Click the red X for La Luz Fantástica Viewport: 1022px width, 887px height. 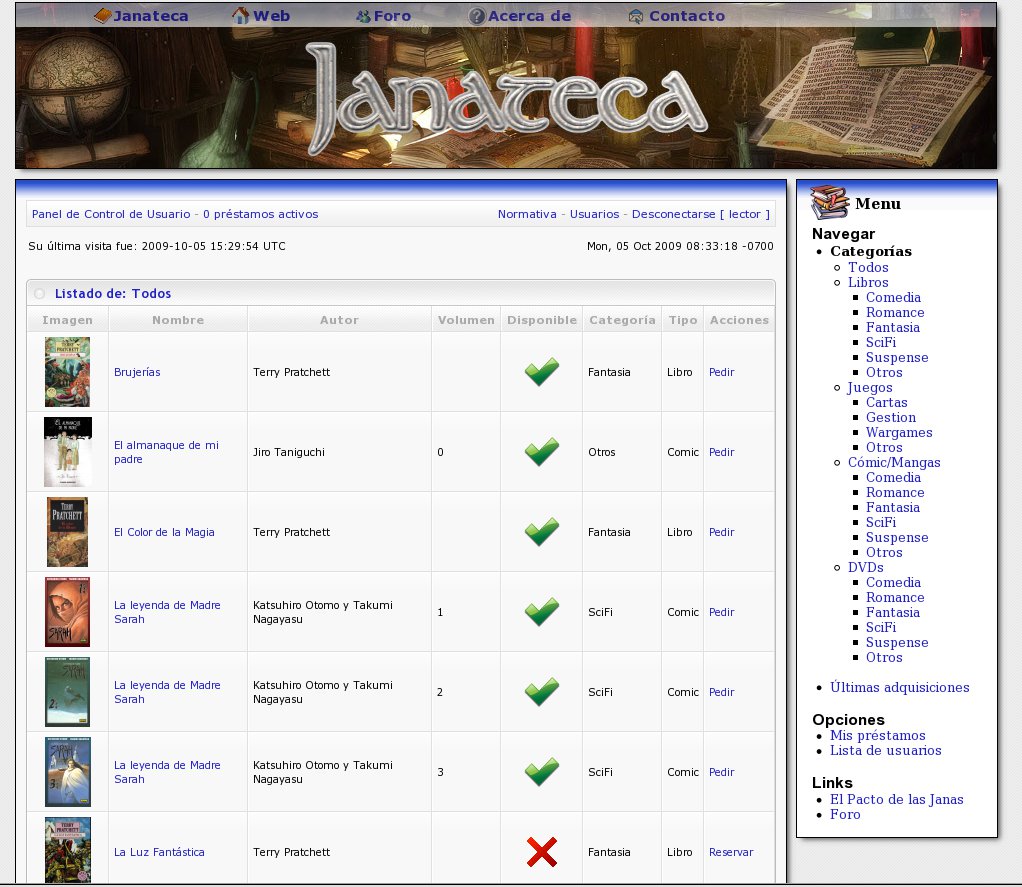tap(542, 852)
